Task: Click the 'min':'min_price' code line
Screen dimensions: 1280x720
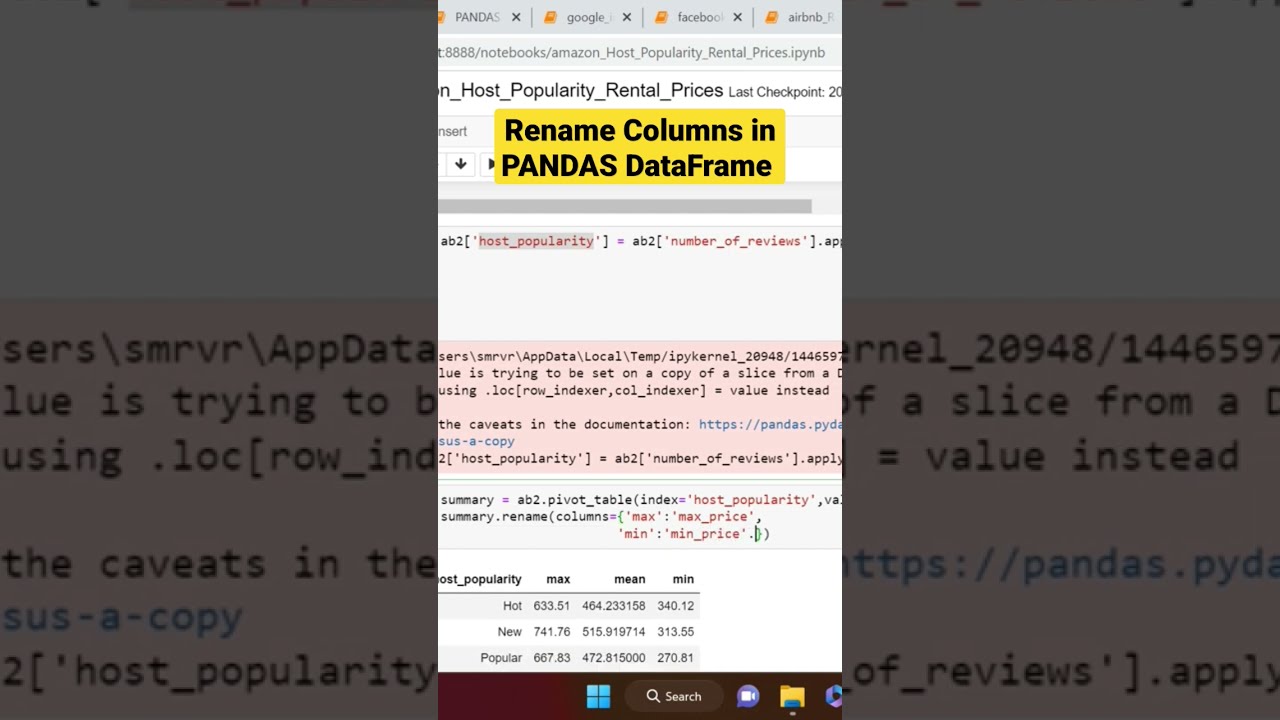Action: pos(694,534)
